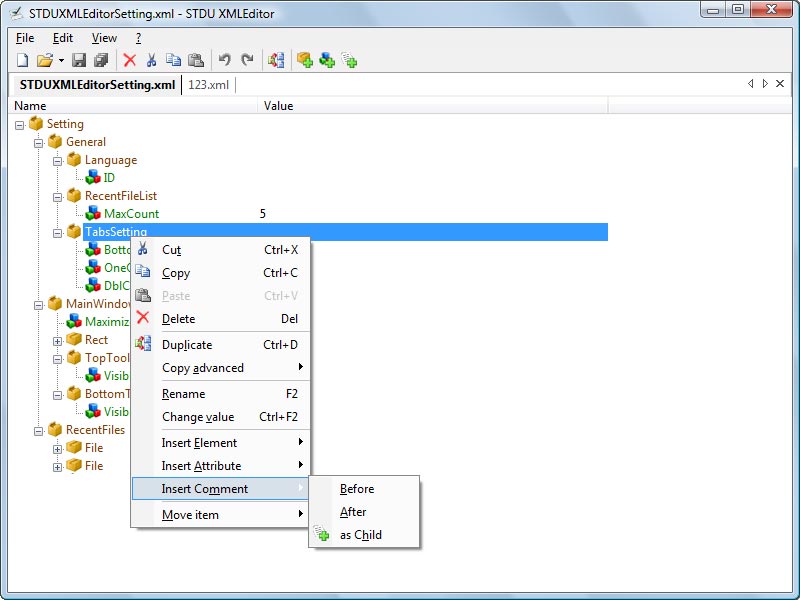
Task: Collapse the Setting root node
Action: click(19, 125)
